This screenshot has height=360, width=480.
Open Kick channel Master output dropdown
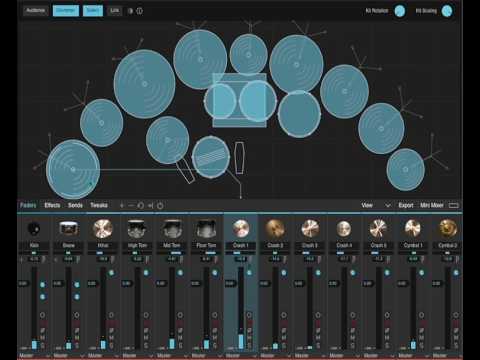pos(34,356)
